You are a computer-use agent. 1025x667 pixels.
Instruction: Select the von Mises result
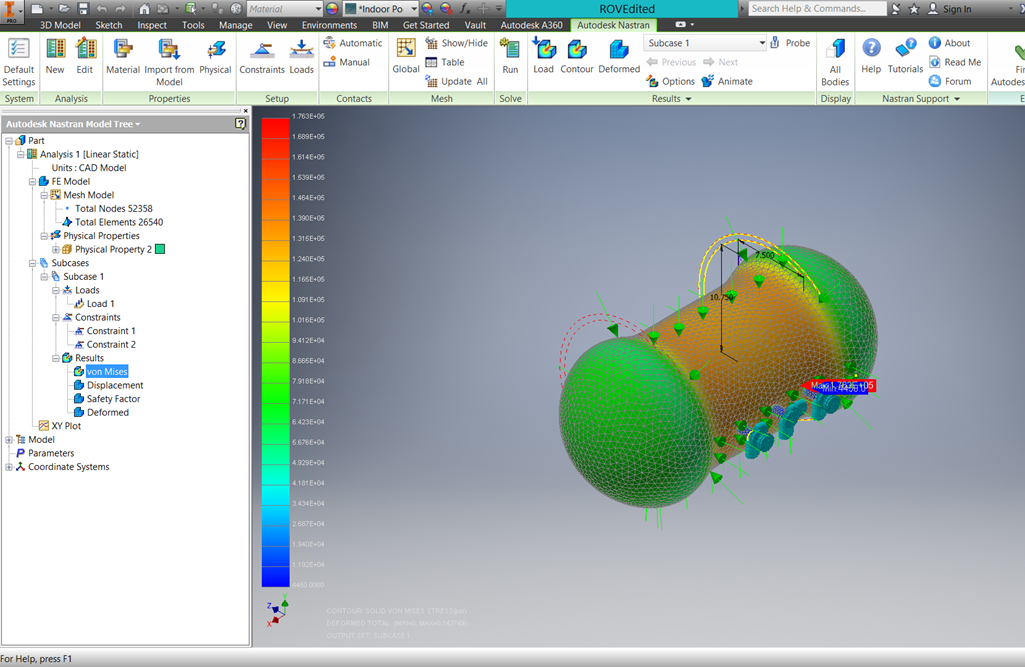tap(107, 371)
